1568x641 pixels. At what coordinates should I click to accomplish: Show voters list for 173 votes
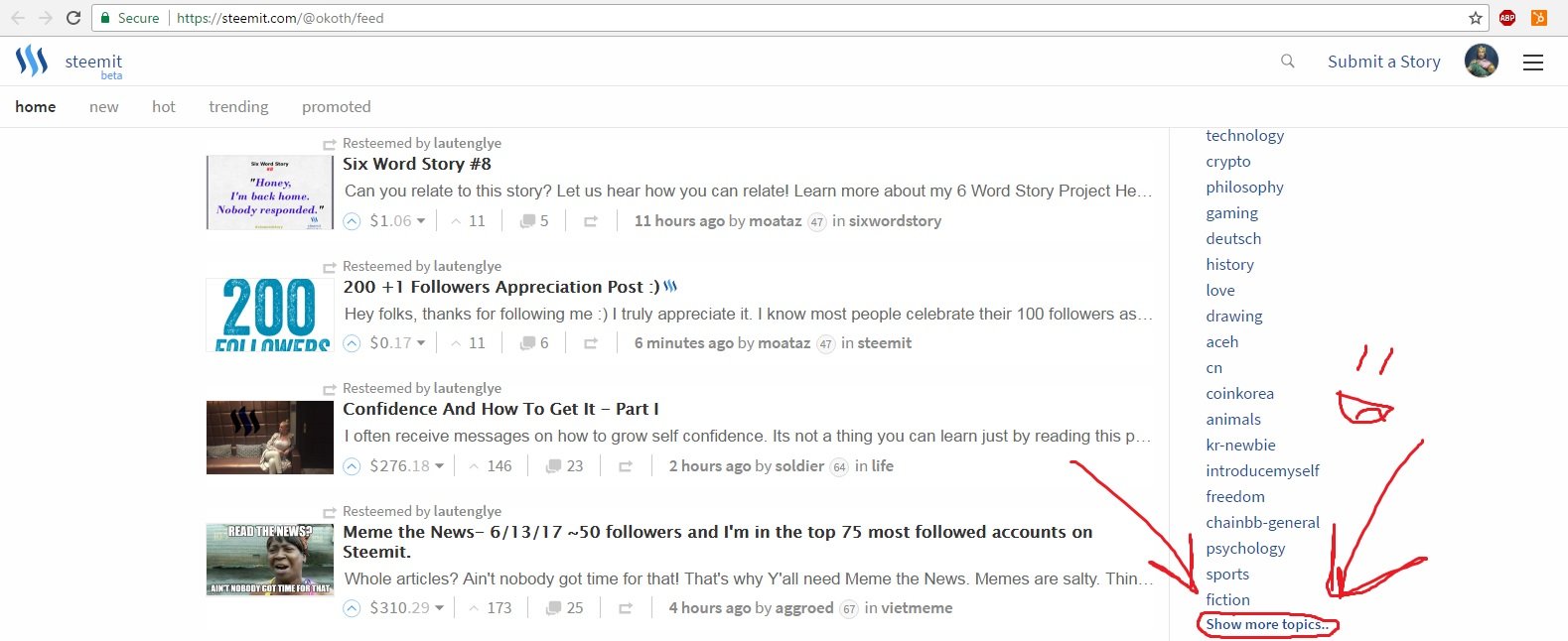tap(491, 608)
